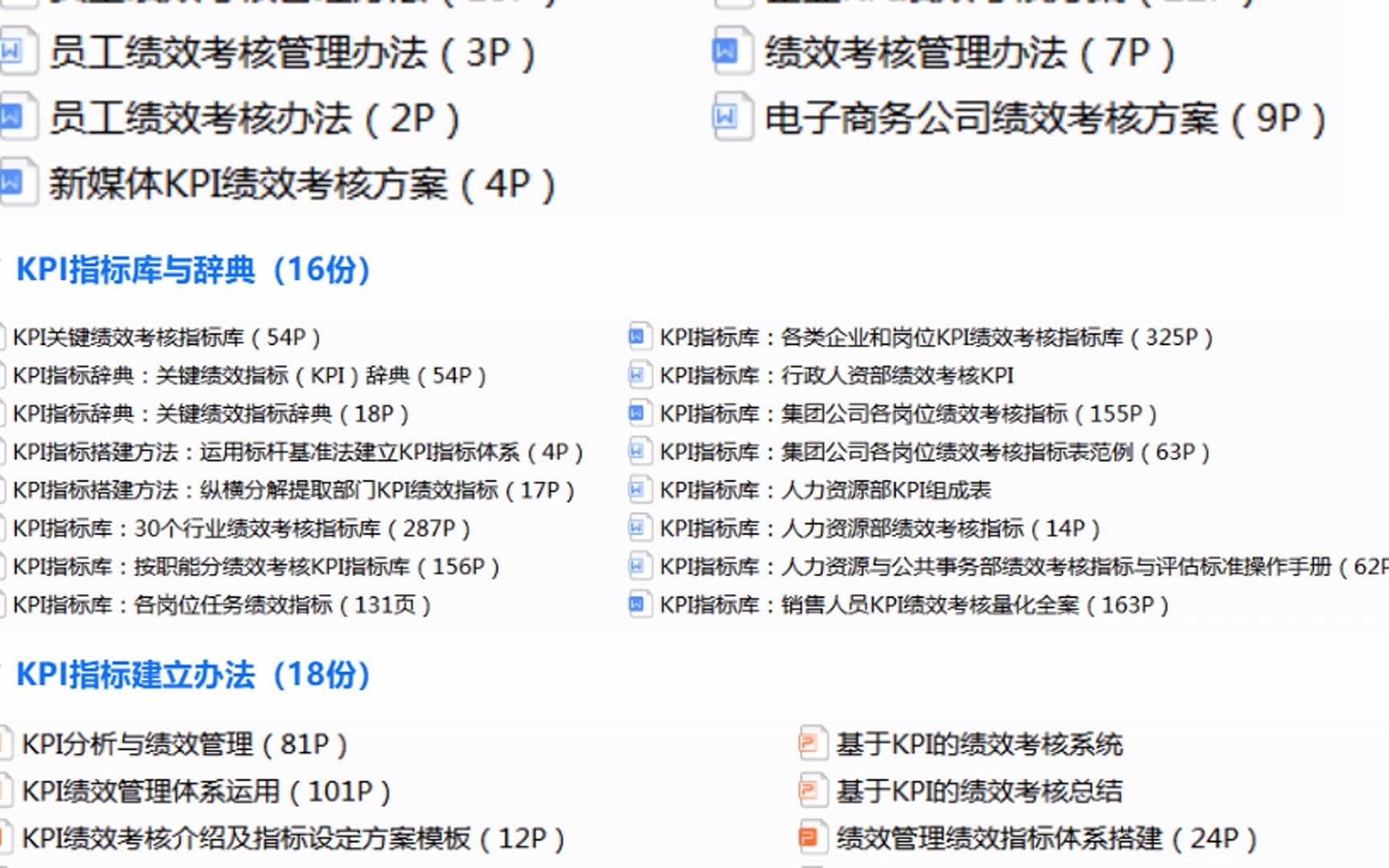The image size is (1389, 868).
Task: Open KPI绩效考核介绍及指标设定方案模板（12P）
Action: point(293,839)
